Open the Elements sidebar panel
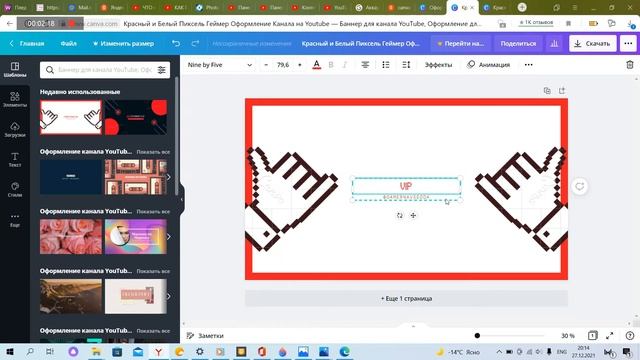 coord(15,100)
